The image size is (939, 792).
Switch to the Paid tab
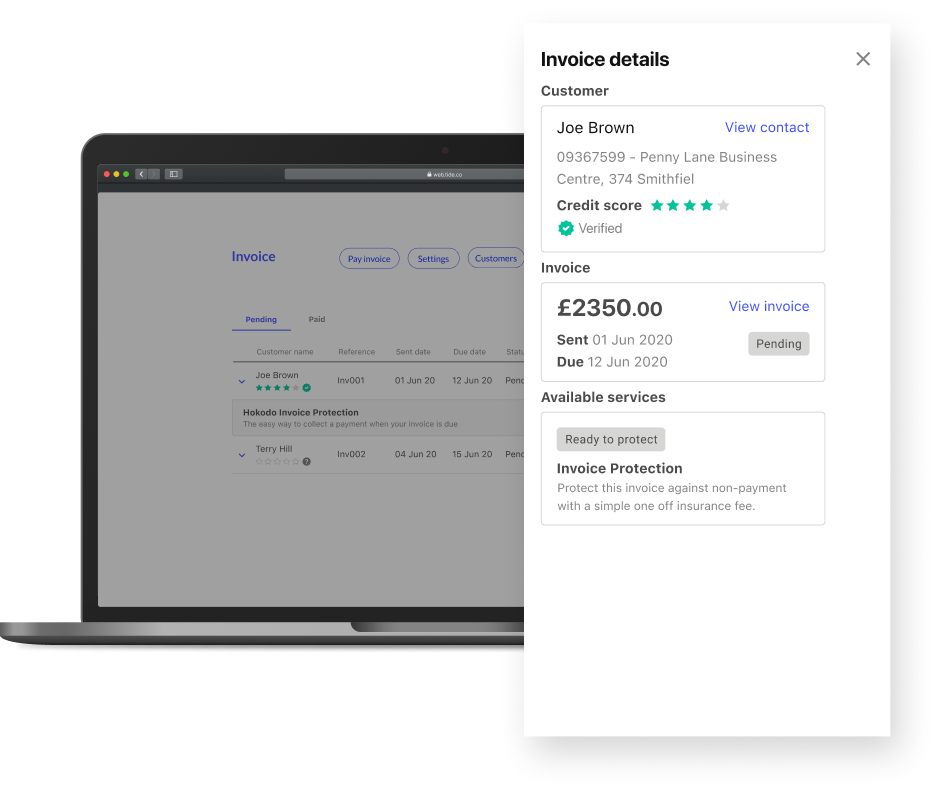tap(316, 319)
